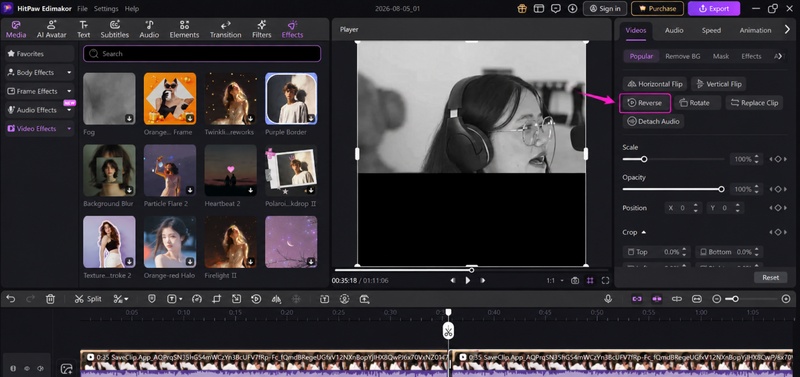The width and height of the screenshot is (800, 377).
Task: Step to the previous frame in the player
Action: tap(453, 281)
